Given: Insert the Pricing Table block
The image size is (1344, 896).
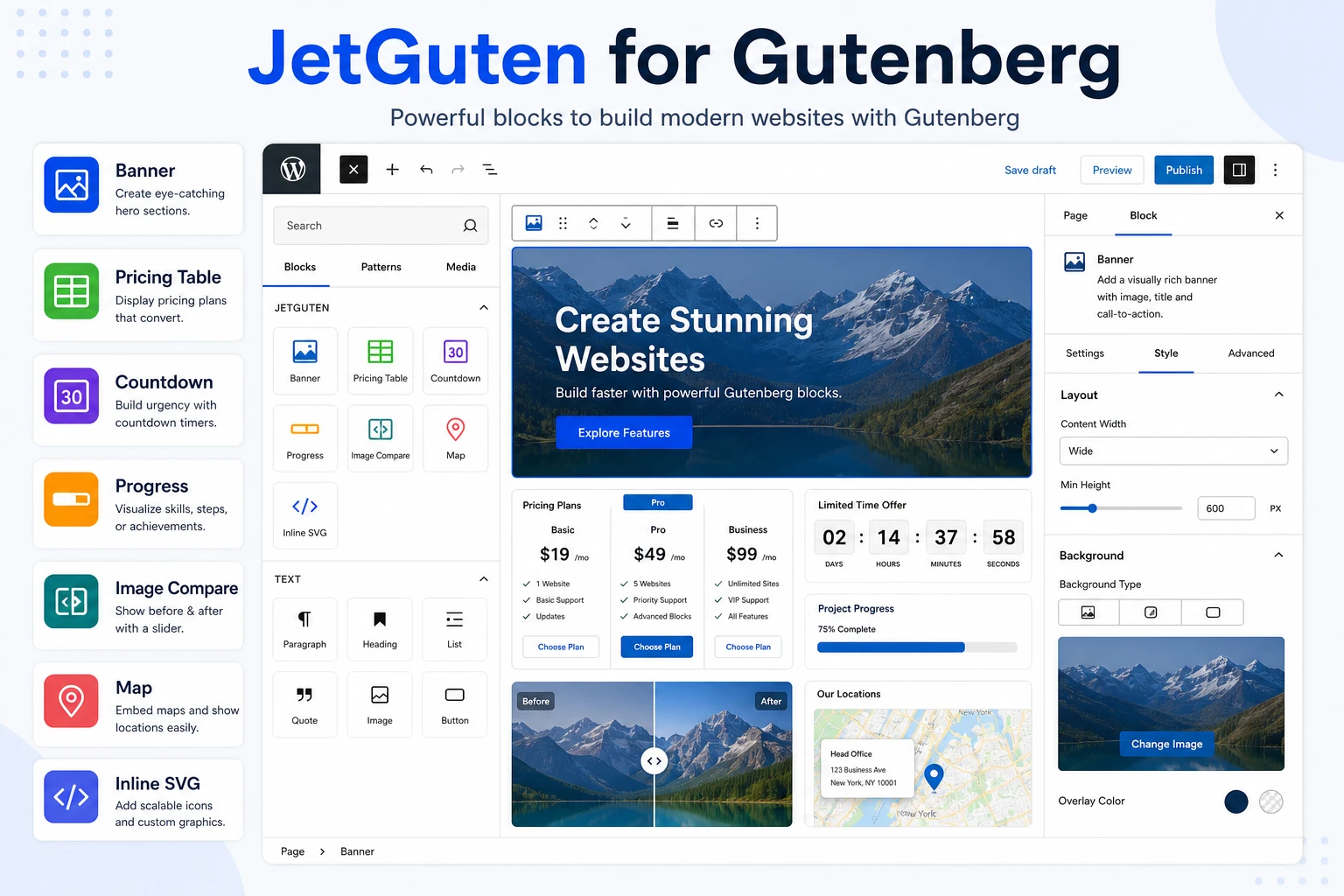Looking at the screenshot, I should [380, 360].
